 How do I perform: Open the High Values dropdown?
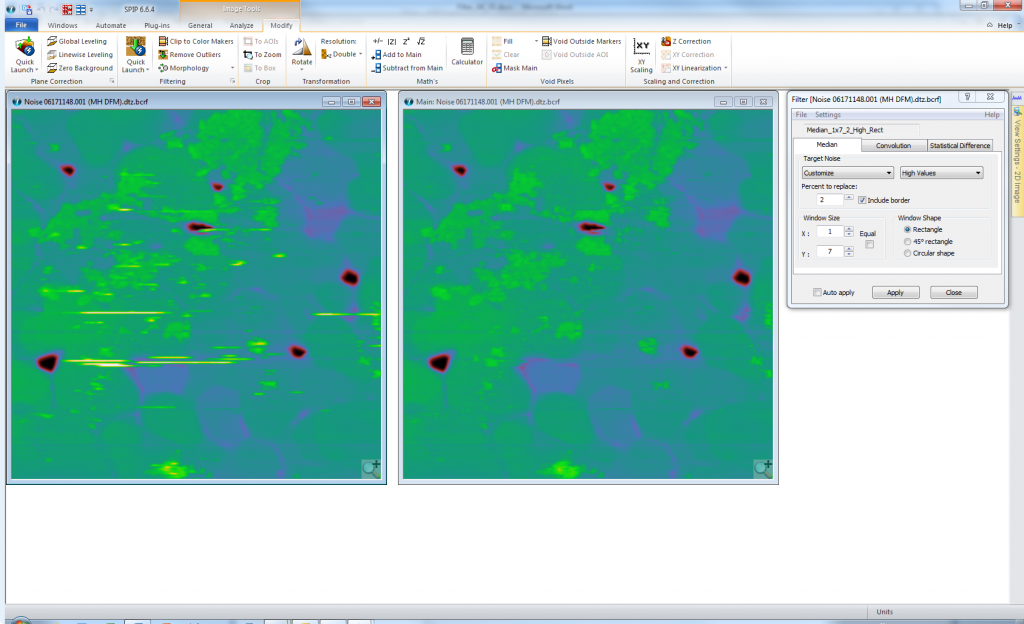coord(940,172)
